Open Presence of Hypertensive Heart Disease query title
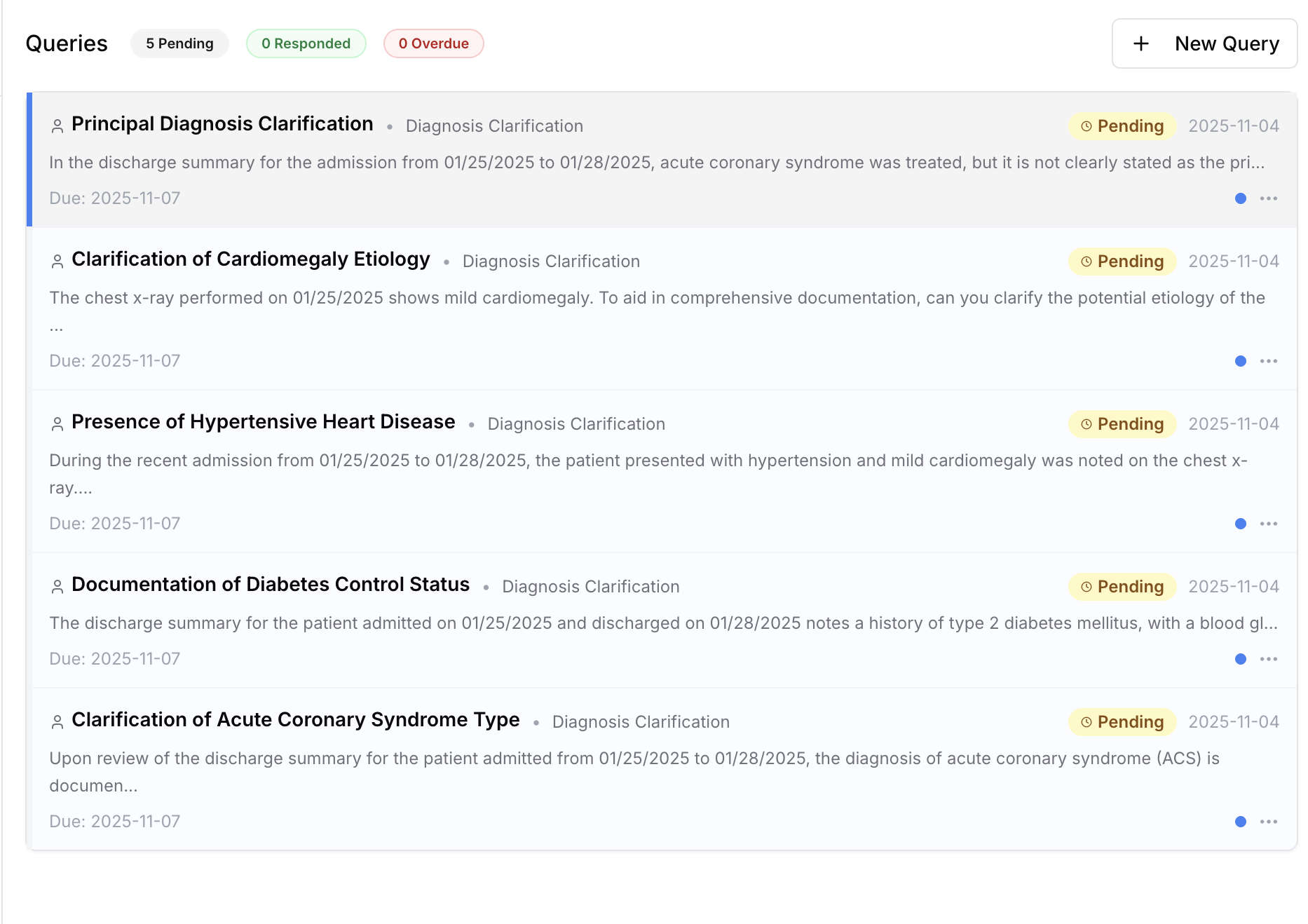 click(263, 422)
